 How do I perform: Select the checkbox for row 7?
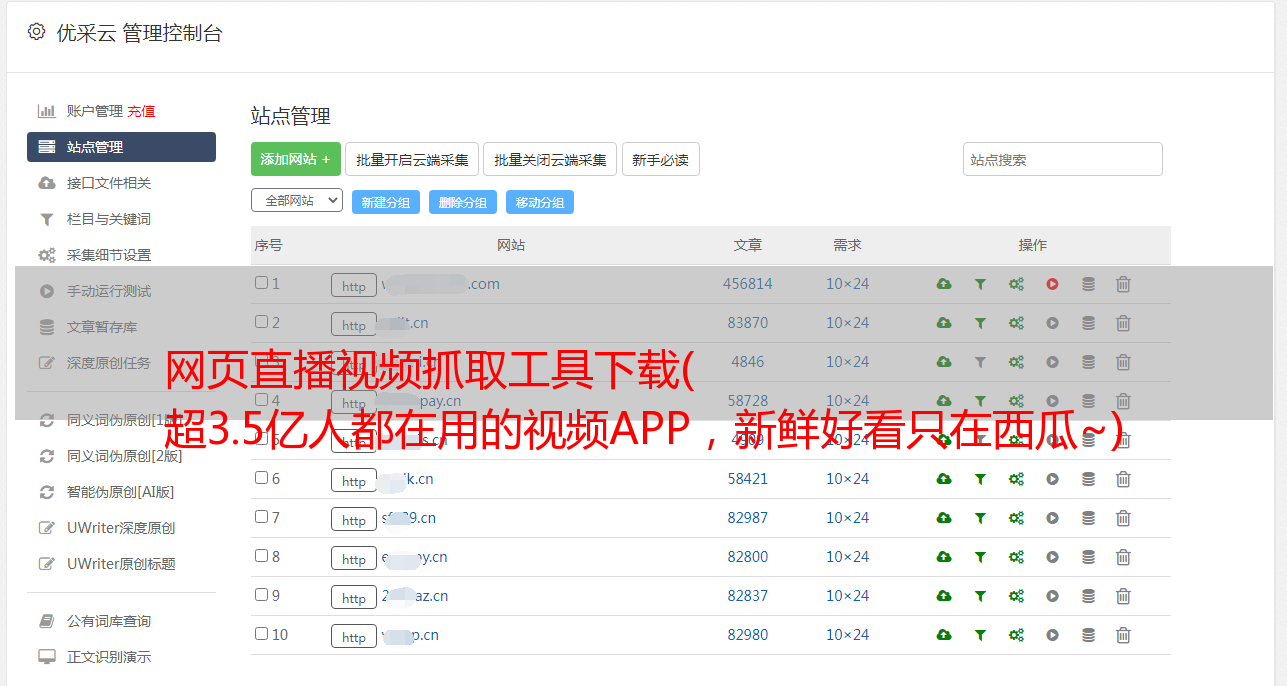(x=261, y=517)
